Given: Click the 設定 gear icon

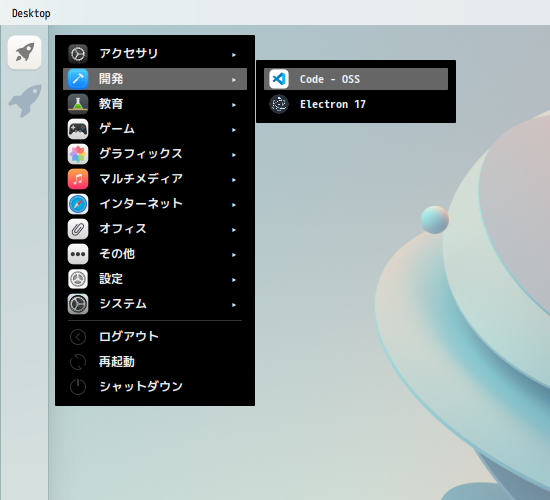Looking at the screenshot, I should point(78,279).
